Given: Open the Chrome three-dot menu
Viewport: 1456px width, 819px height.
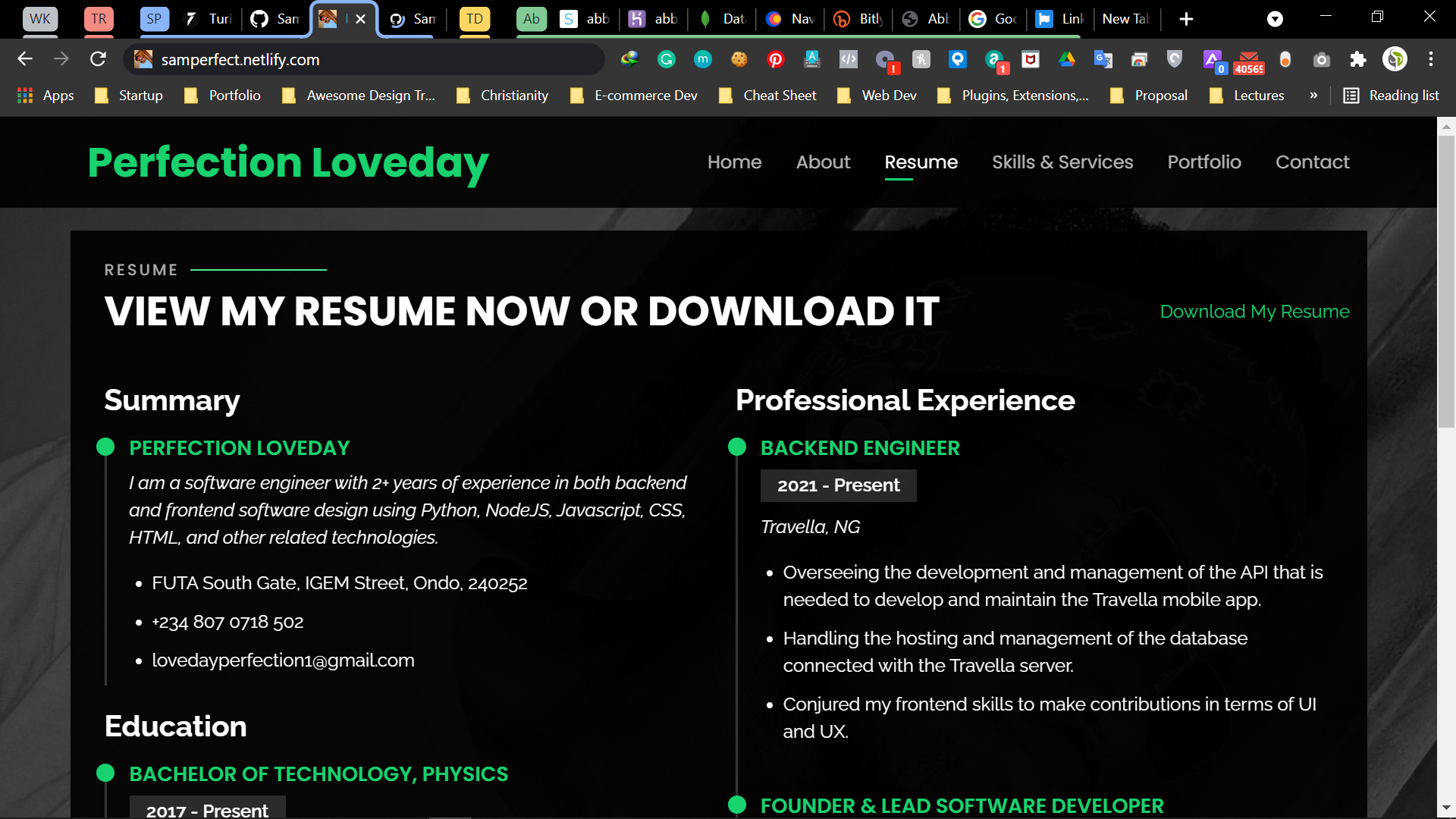Looking at the screenshot, I should click(x=1431, y=59).
